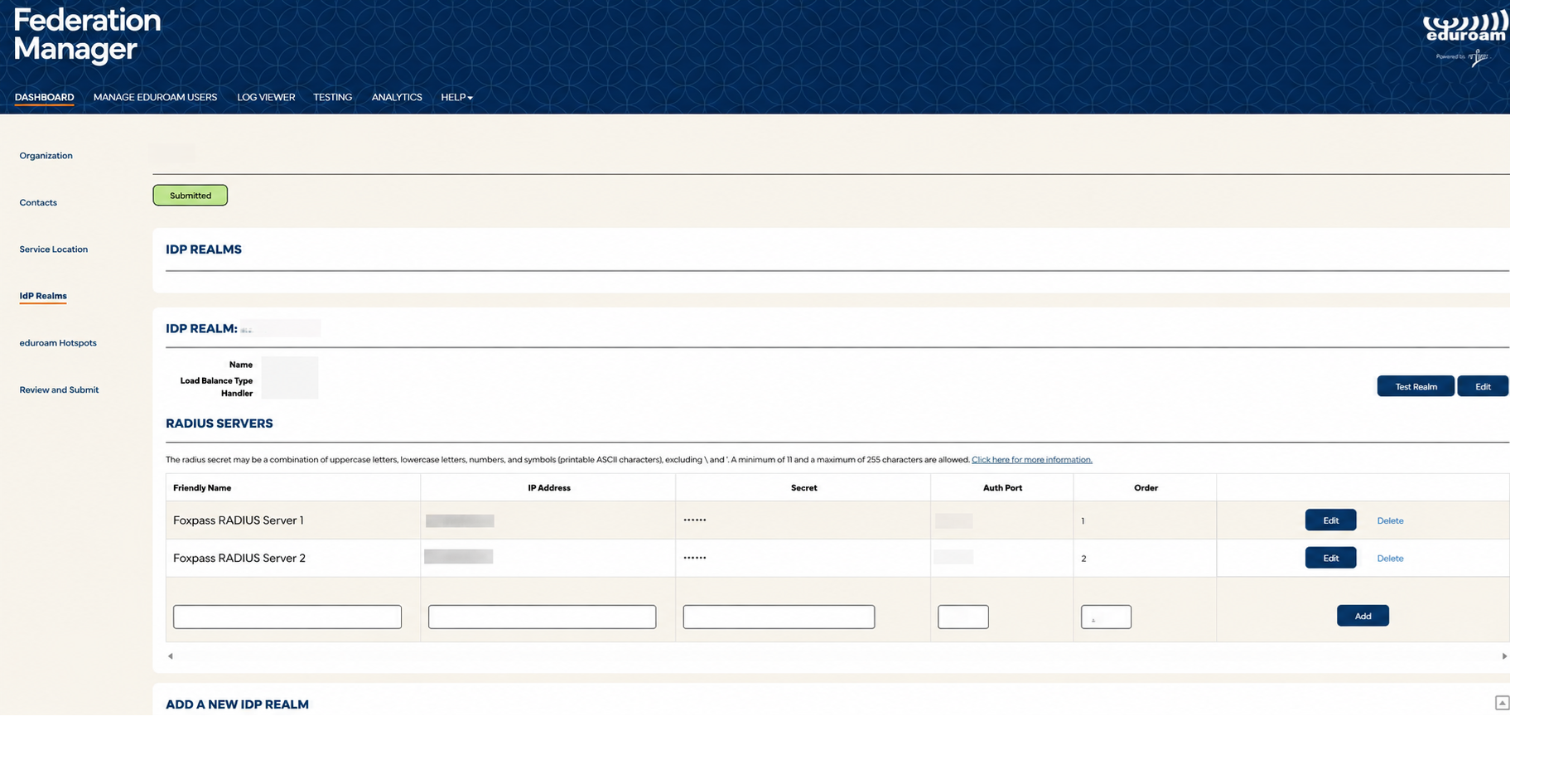Image resolution: width=1568 pixels, height=784 pixels.
Task: Delete Foxpass RADIUS Server 2
Action: 1390,559
